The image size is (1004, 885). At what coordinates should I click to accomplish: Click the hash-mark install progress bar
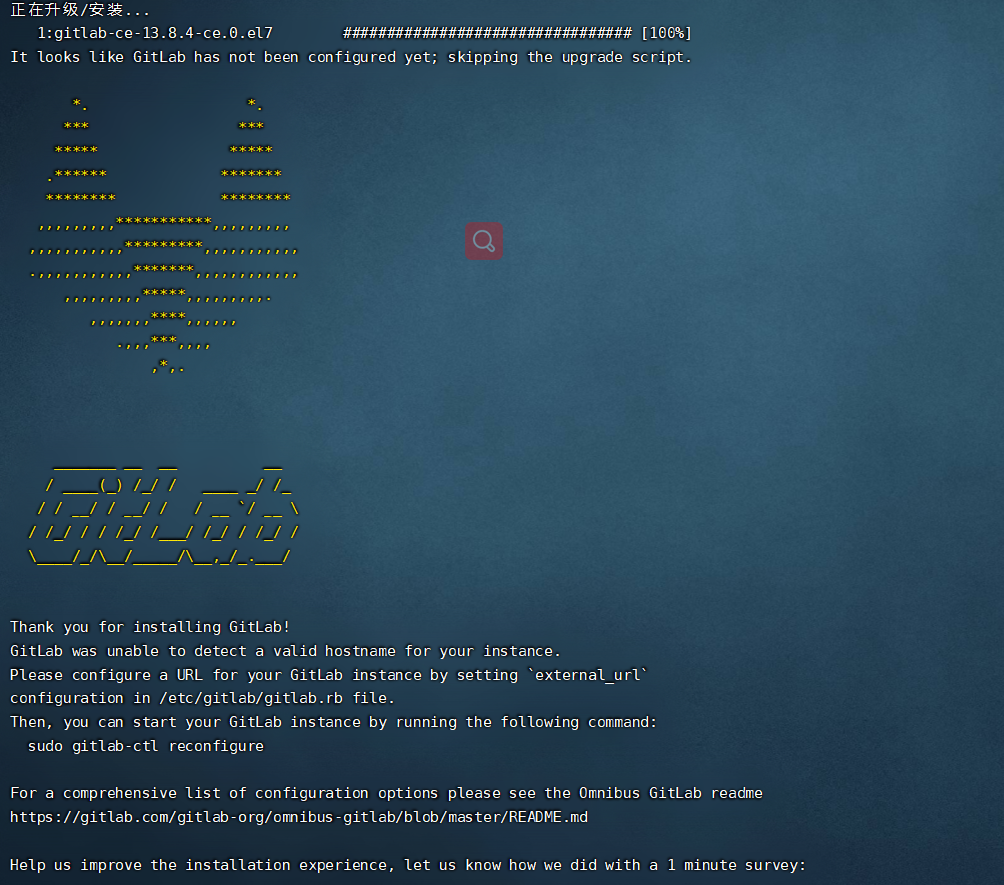click(487, 33)
